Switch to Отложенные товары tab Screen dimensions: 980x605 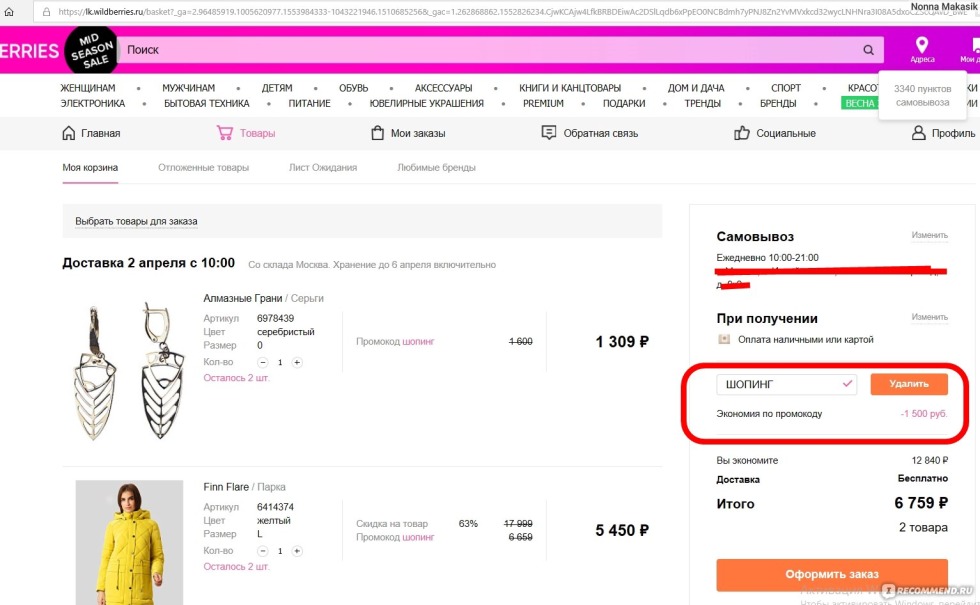point(203,168)
